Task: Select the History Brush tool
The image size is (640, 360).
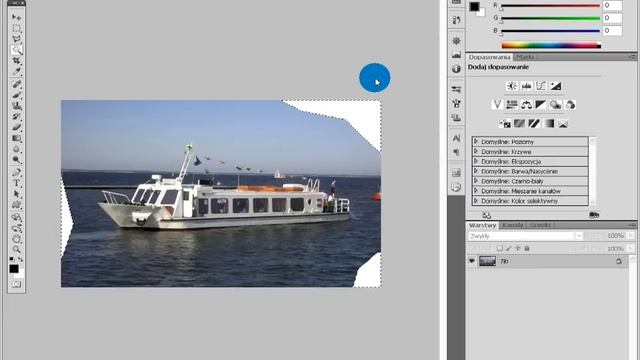Action: [x=16, y=117]
